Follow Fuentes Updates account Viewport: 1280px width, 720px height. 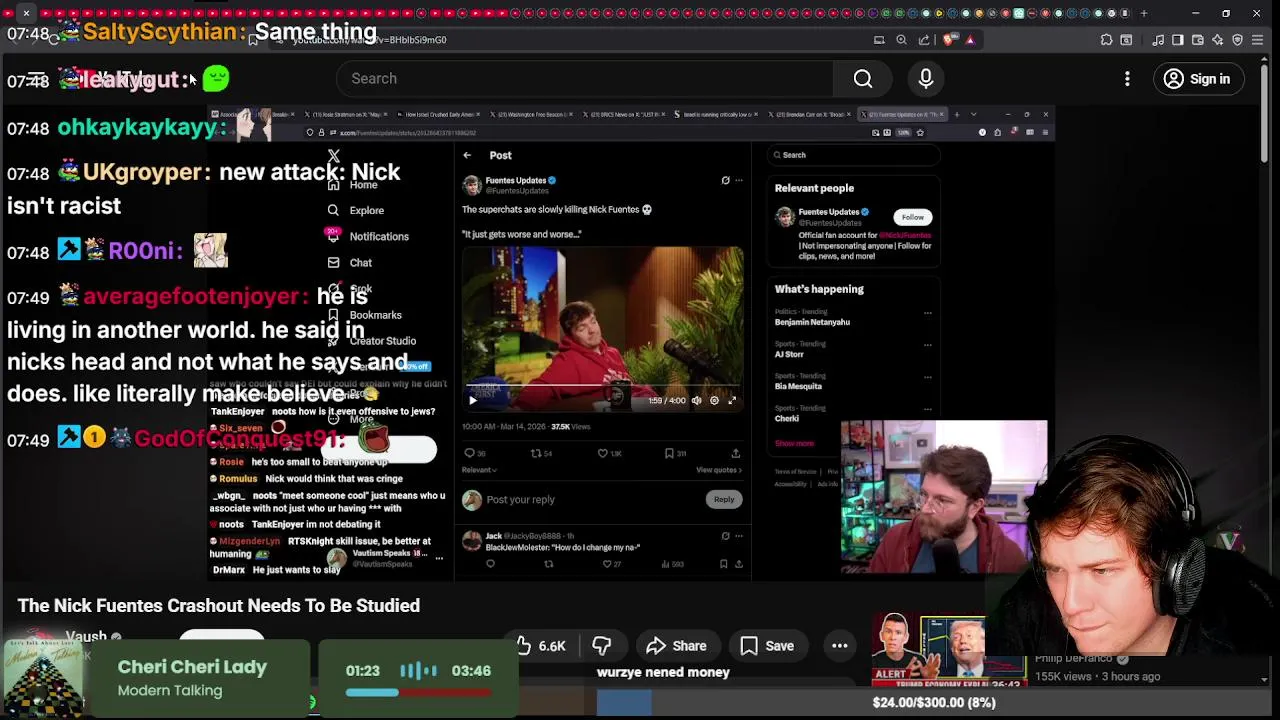(x=912, y=217)
